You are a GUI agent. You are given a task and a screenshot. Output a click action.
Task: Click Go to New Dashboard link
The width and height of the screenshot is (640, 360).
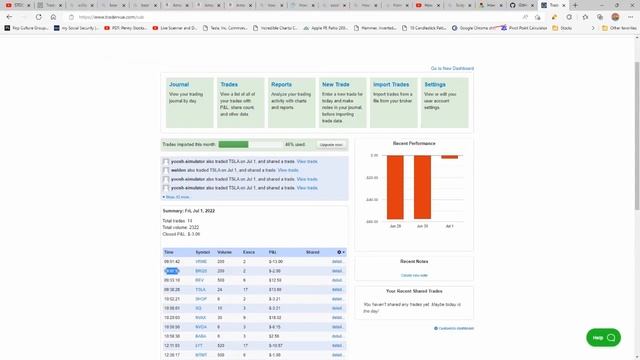tap(452, 68)
